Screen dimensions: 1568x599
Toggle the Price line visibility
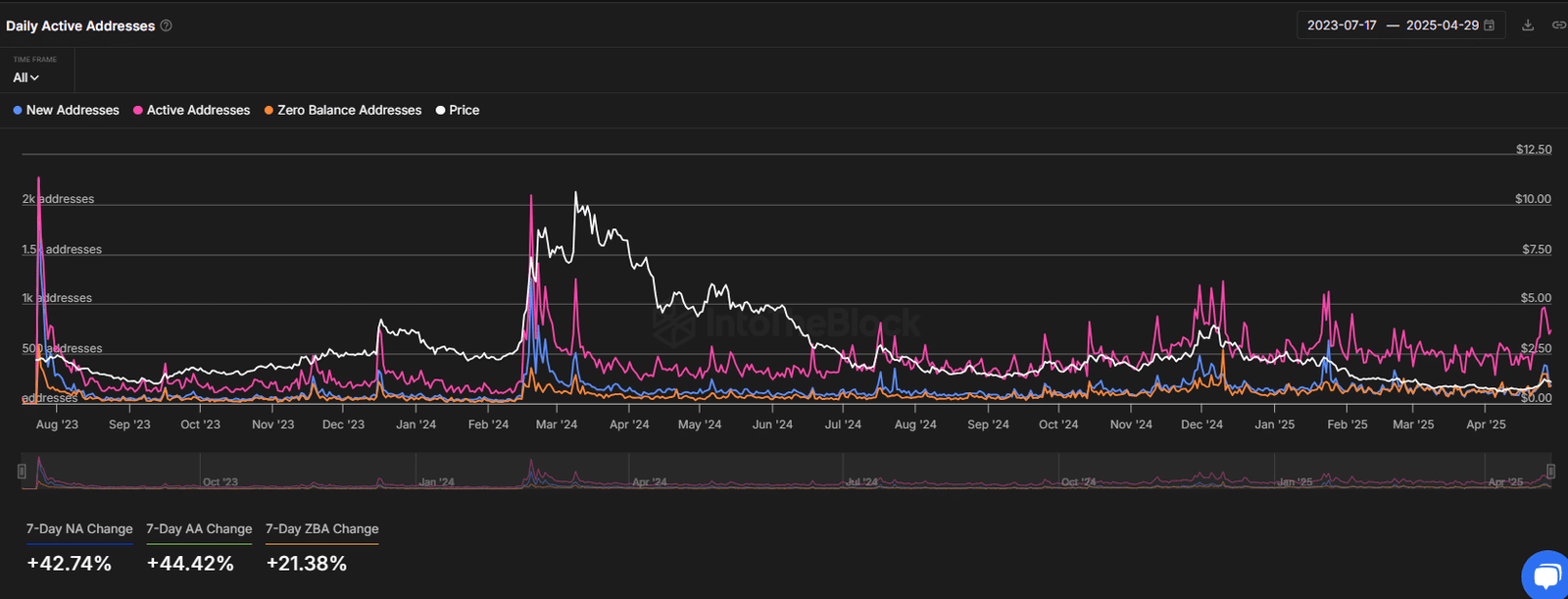click(x=464, y=111)
